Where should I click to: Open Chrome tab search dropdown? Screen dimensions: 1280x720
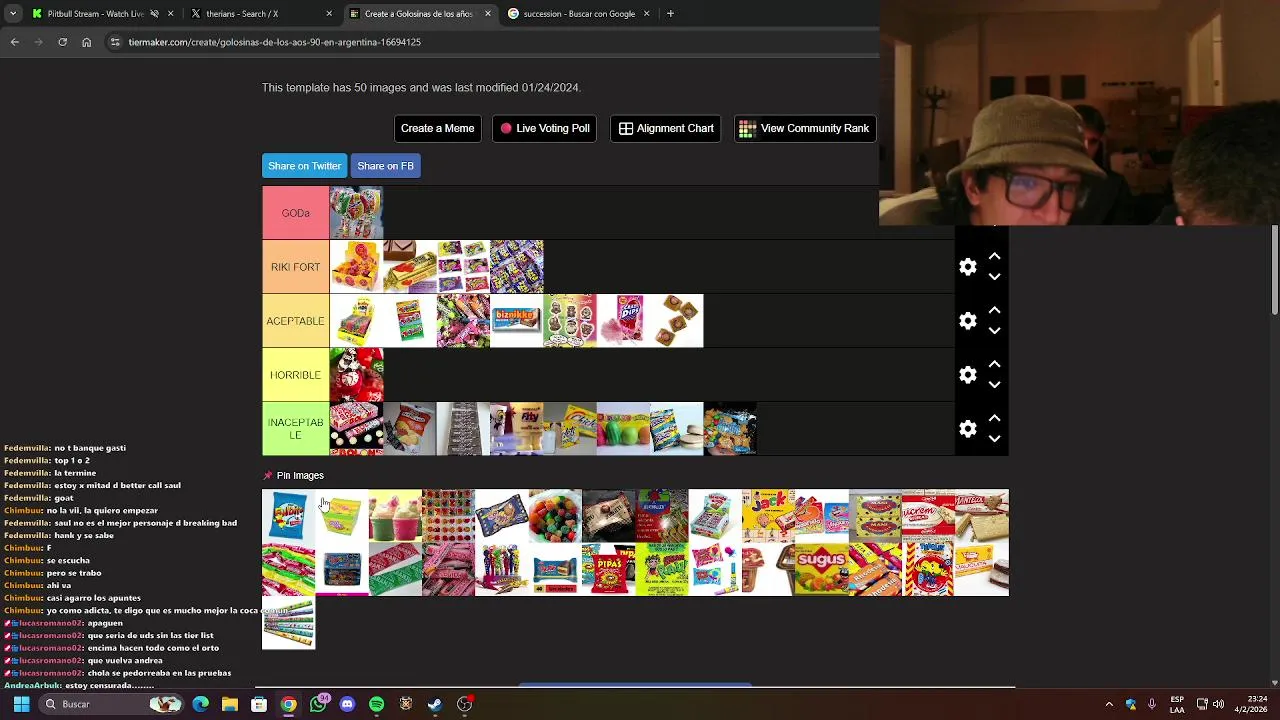click(13, 14)
